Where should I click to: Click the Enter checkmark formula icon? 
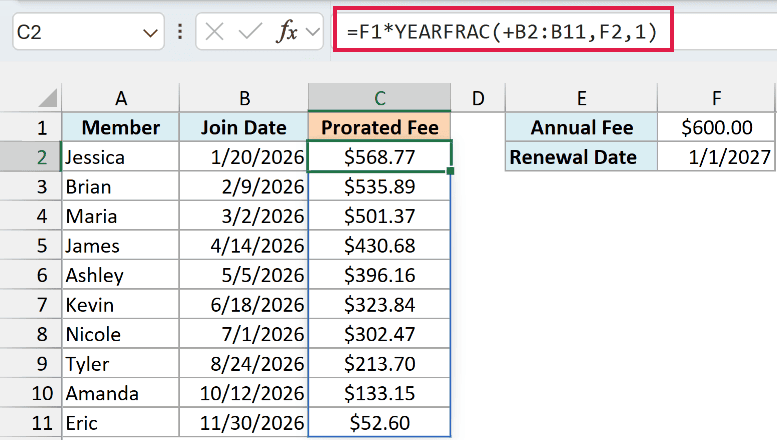pos(250,32)
